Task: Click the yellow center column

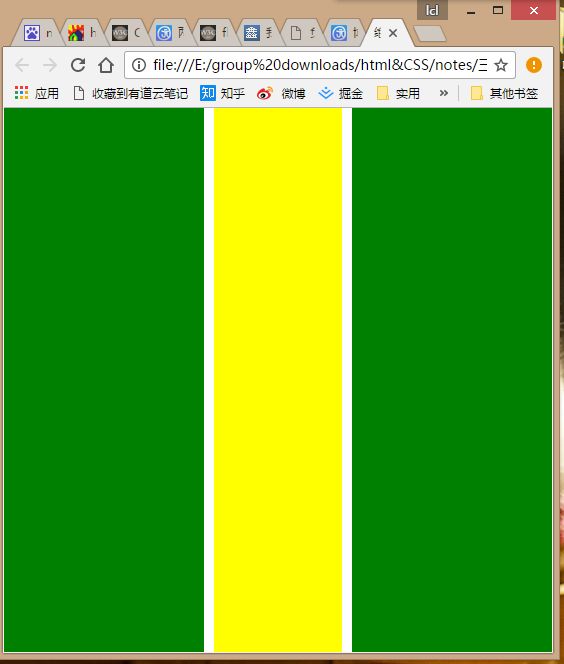Action: click(278, 380)
